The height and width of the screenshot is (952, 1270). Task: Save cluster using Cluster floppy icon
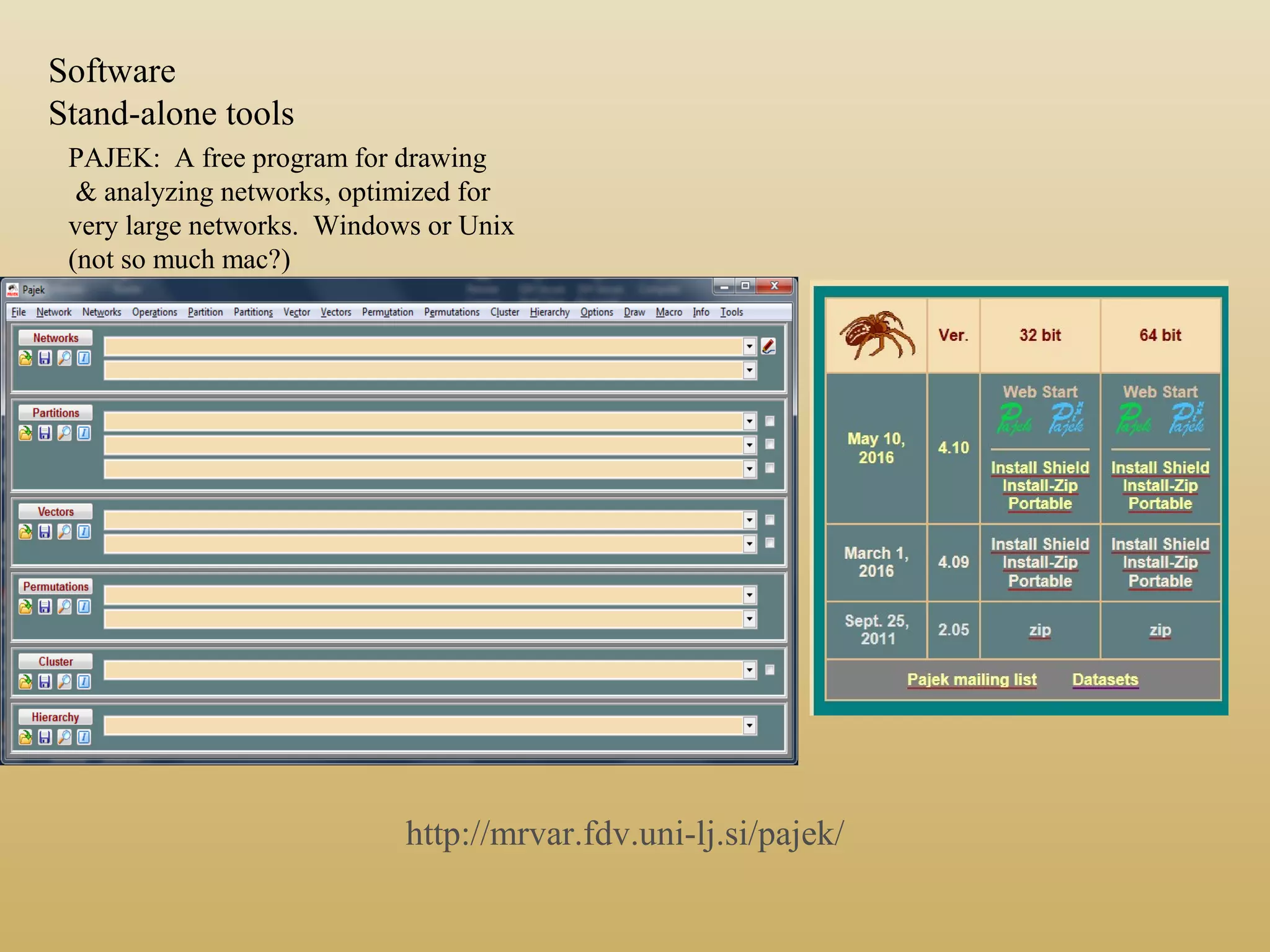click(45, 681)
